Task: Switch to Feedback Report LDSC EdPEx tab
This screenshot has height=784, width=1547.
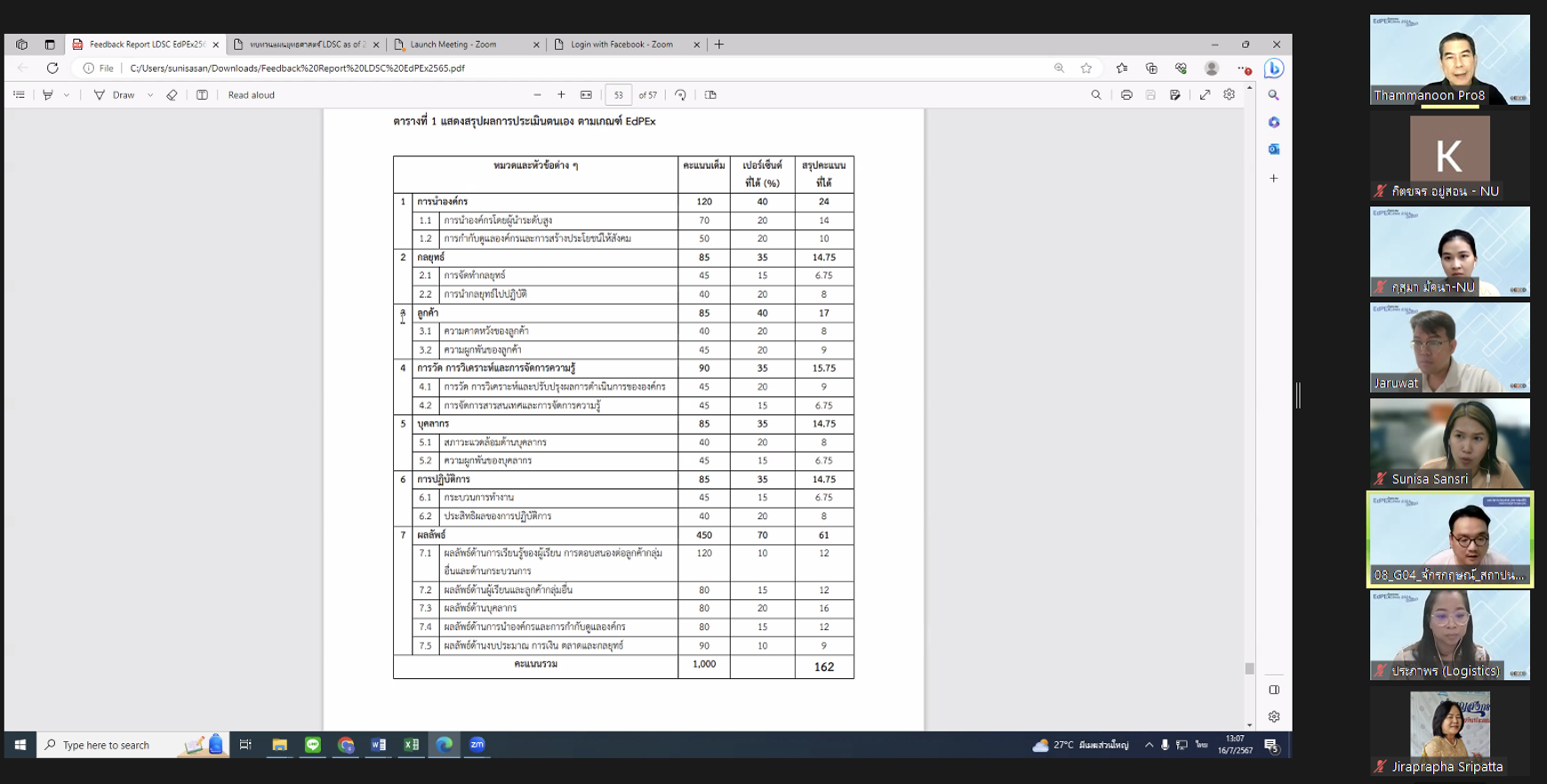Action: 144,44
